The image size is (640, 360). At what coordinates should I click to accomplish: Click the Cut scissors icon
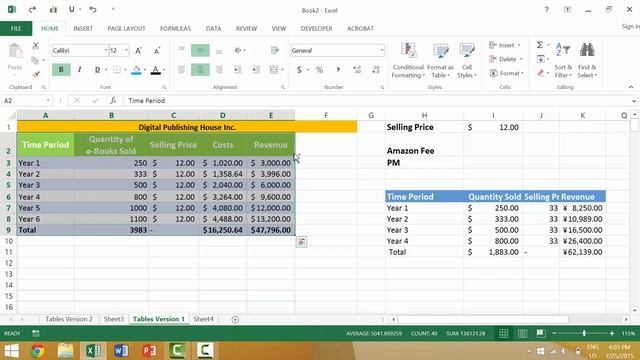point(36,46)
